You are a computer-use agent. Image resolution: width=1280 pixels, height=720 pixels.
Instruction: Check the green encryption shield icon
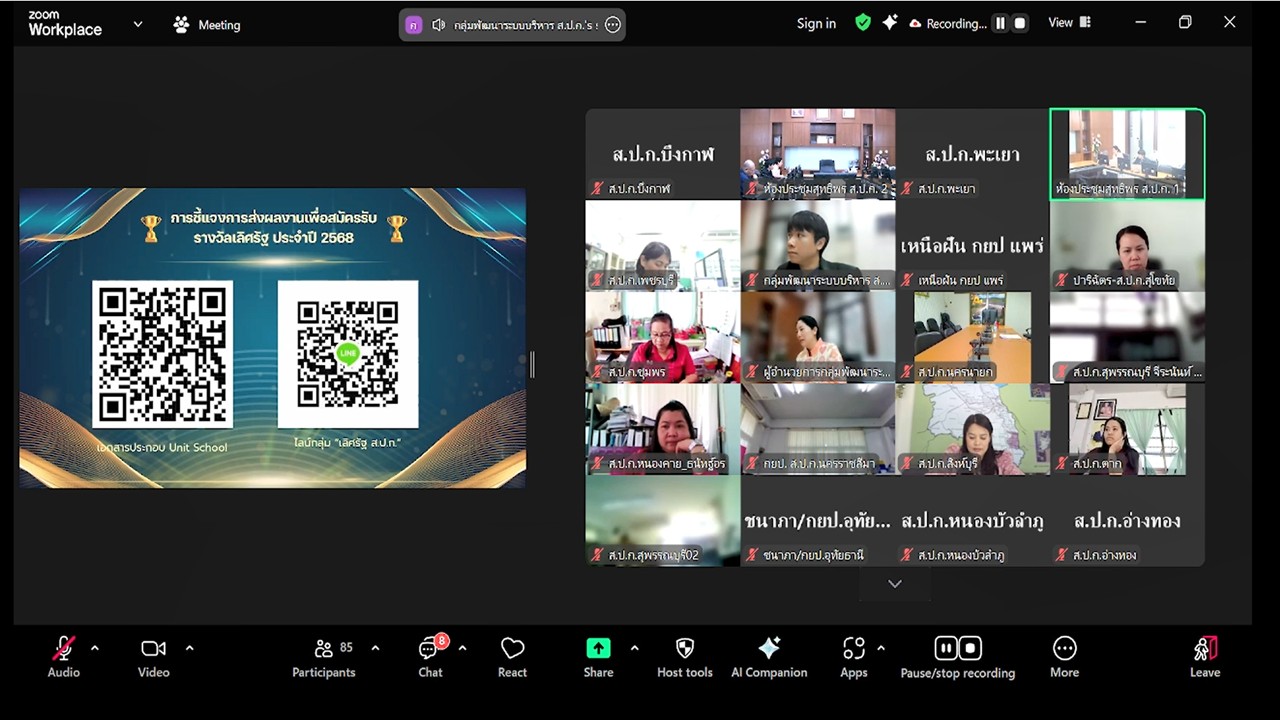click(863, 23)
